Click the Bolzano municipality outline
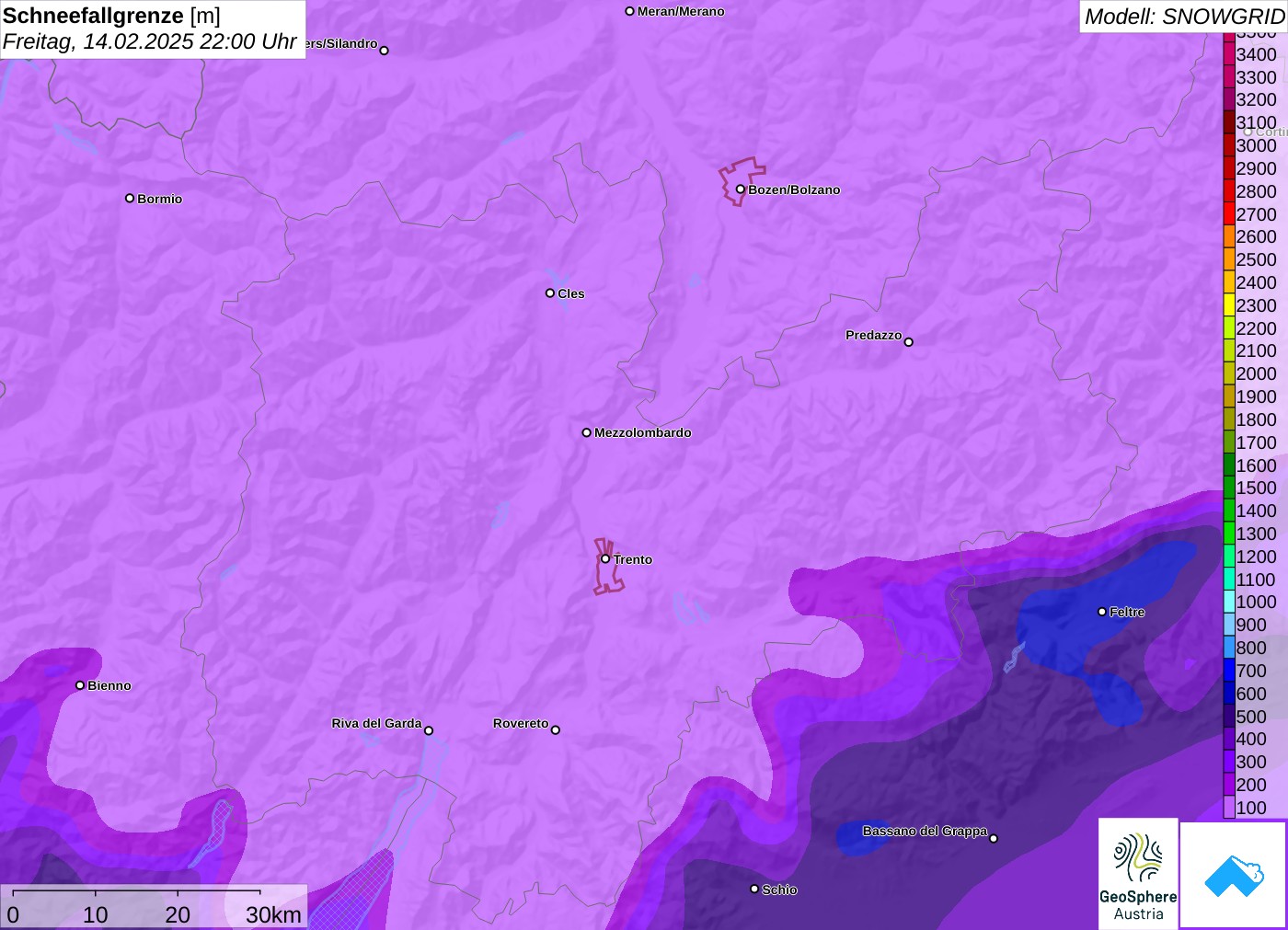The image size is (1288, 930). point(741,180)
